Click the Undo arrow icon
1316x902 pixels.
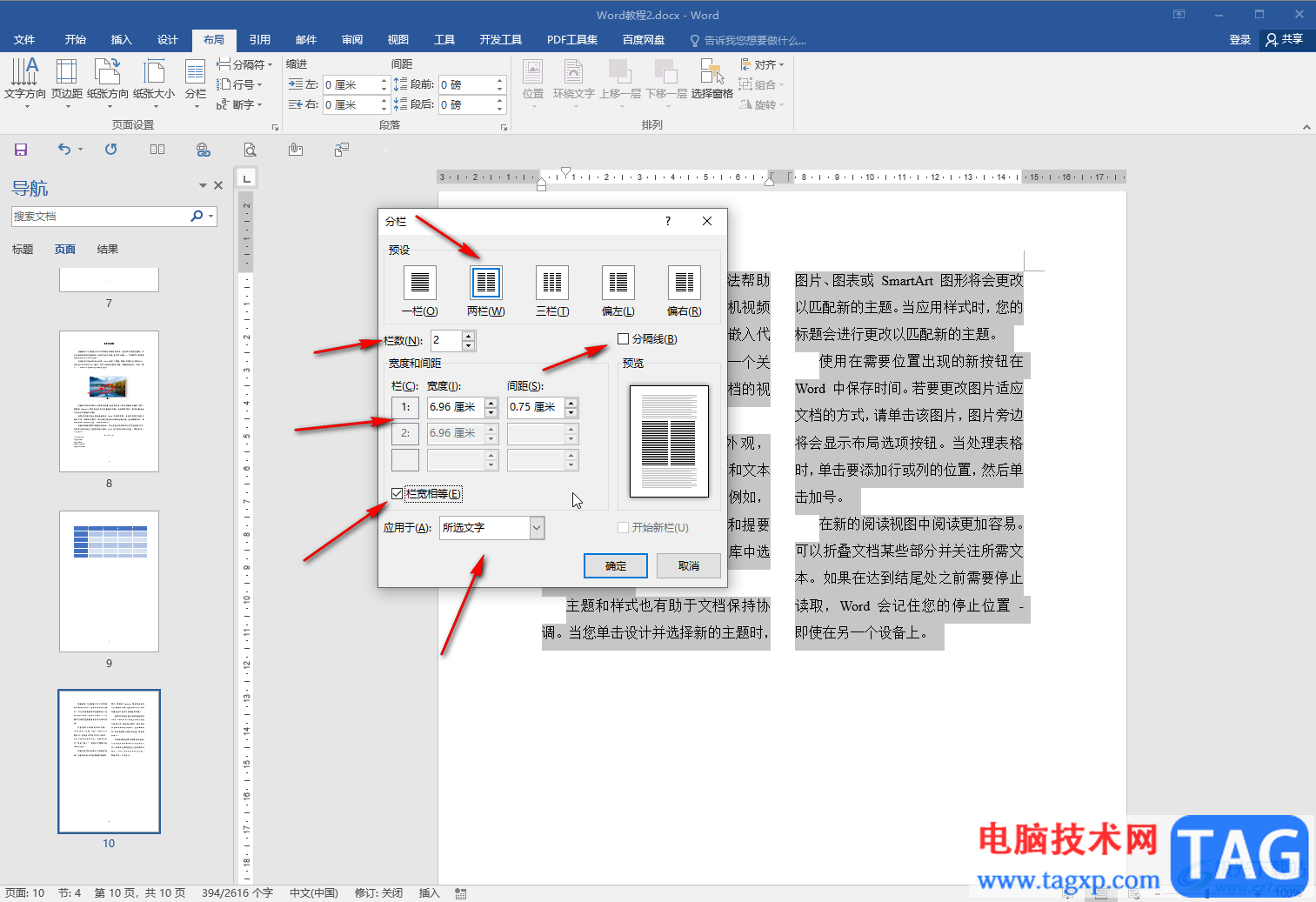click(x=63, y=150)
